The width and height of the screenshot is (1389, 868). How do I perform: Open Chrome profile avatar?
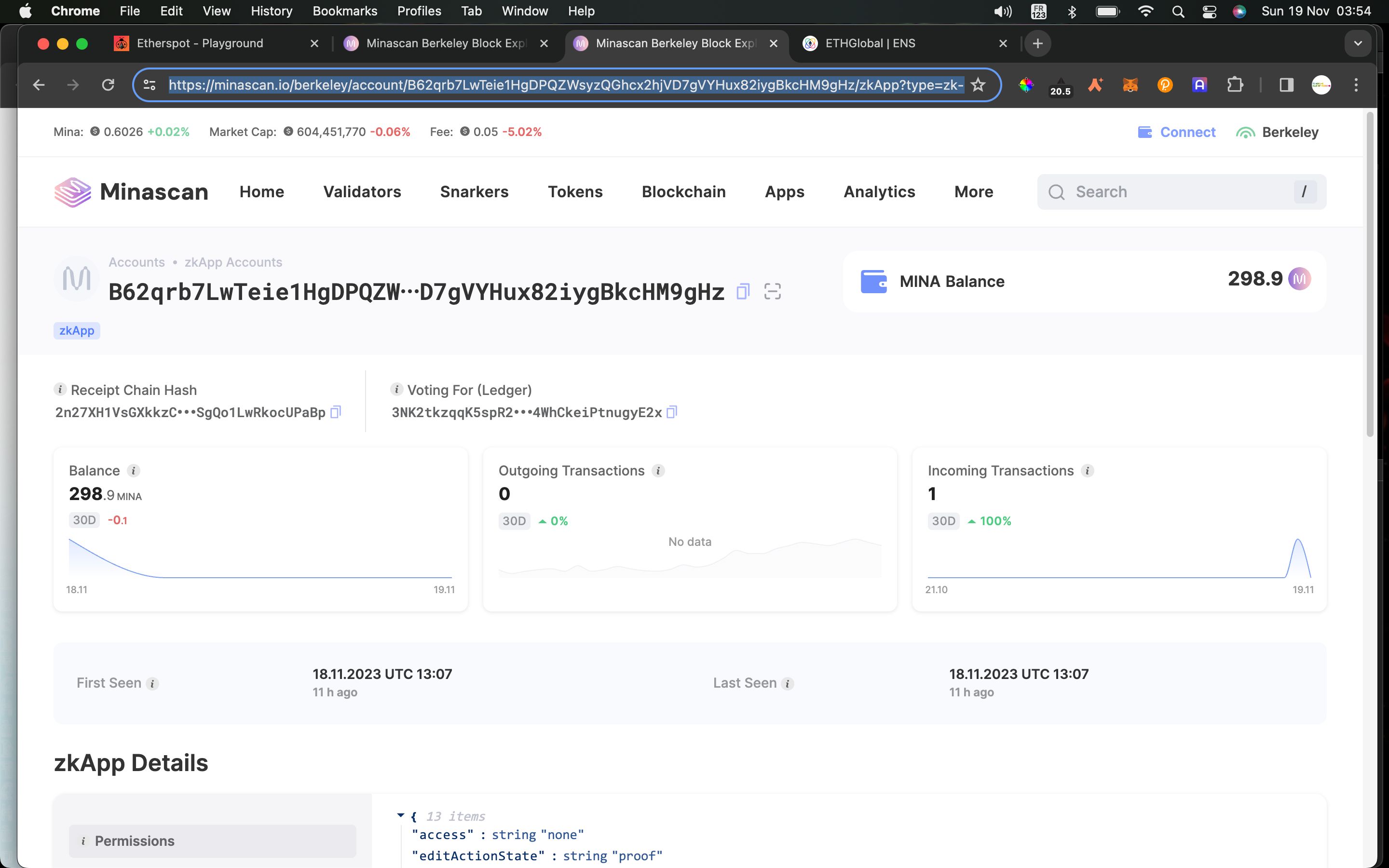point(1321,85)
